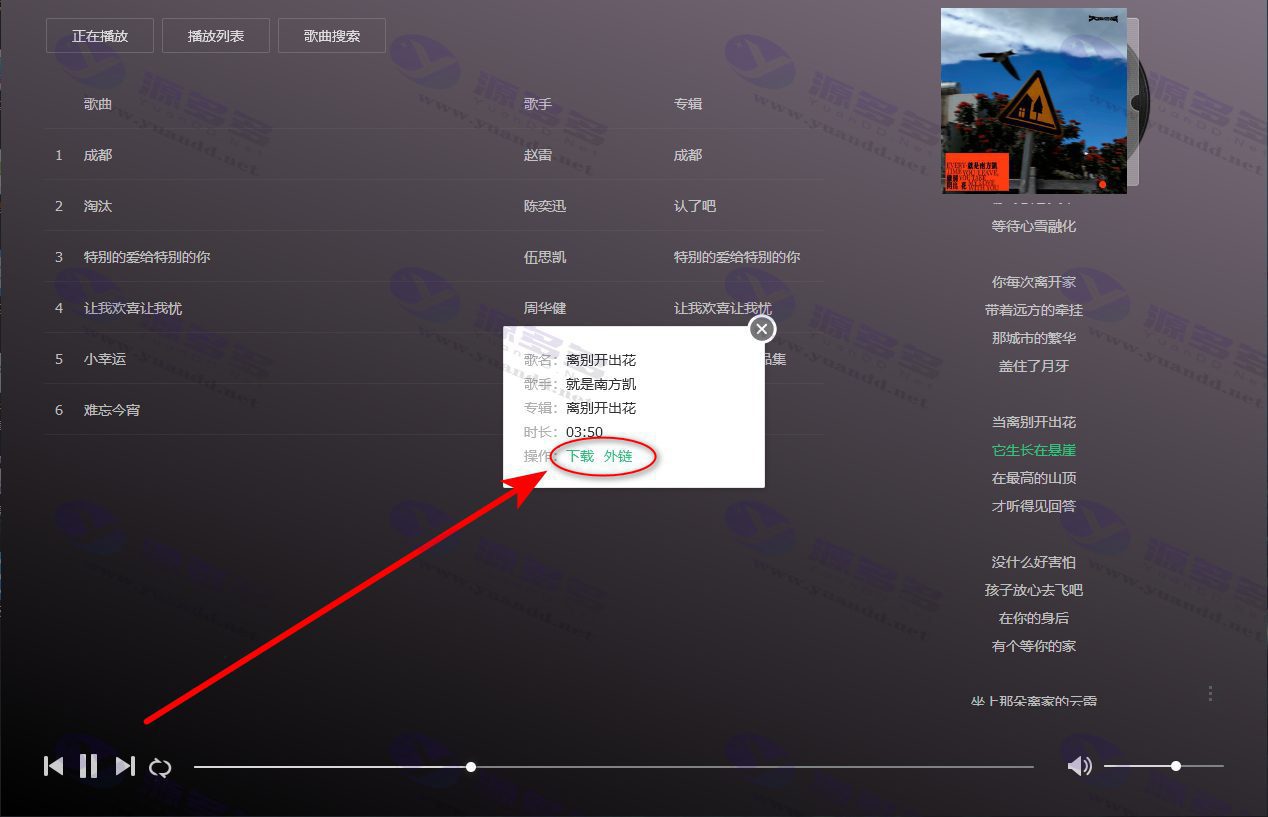Click the 歌曲 column header
The image size is (1268, 817).
[98, 104]
